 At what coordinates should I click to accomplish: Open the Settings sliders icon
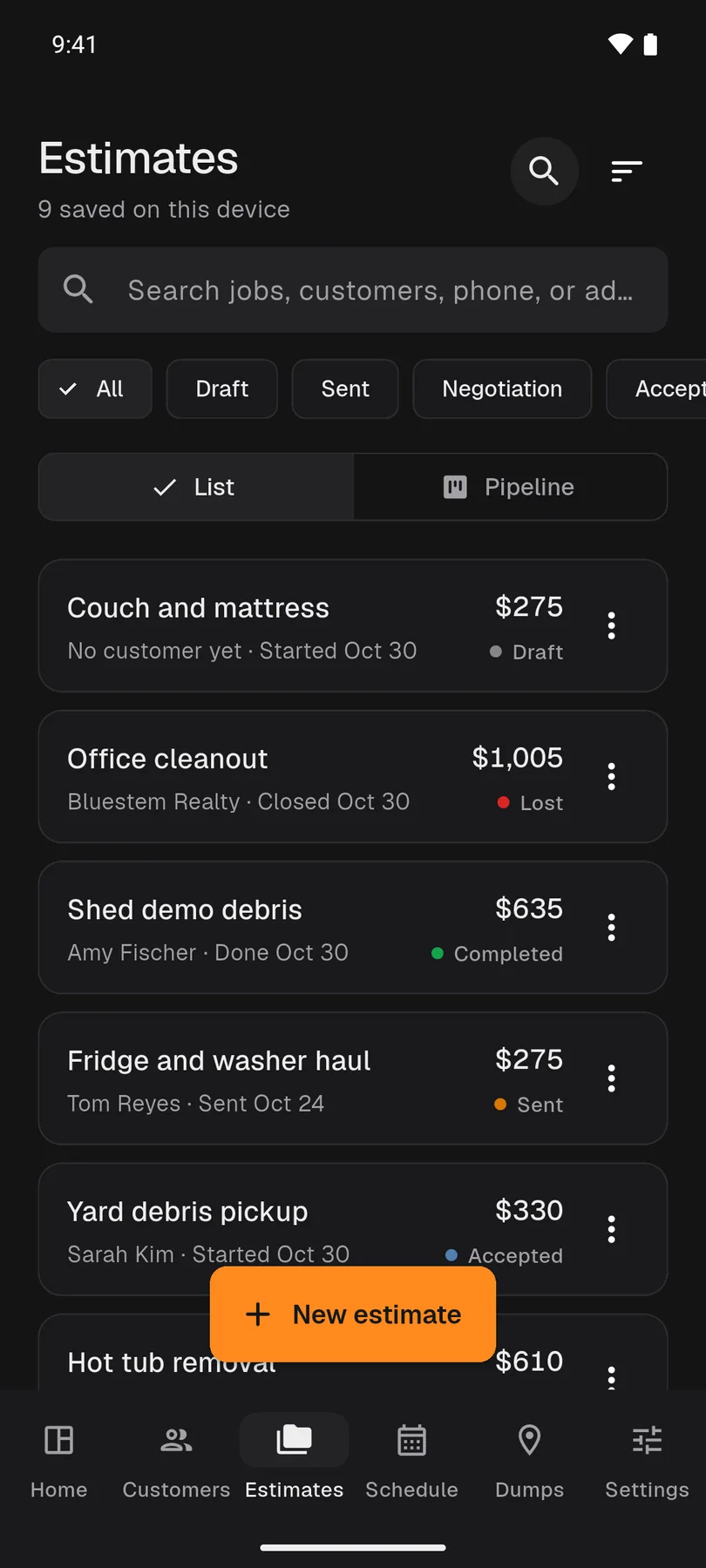pyautogui.click(x=647, y=1440)
